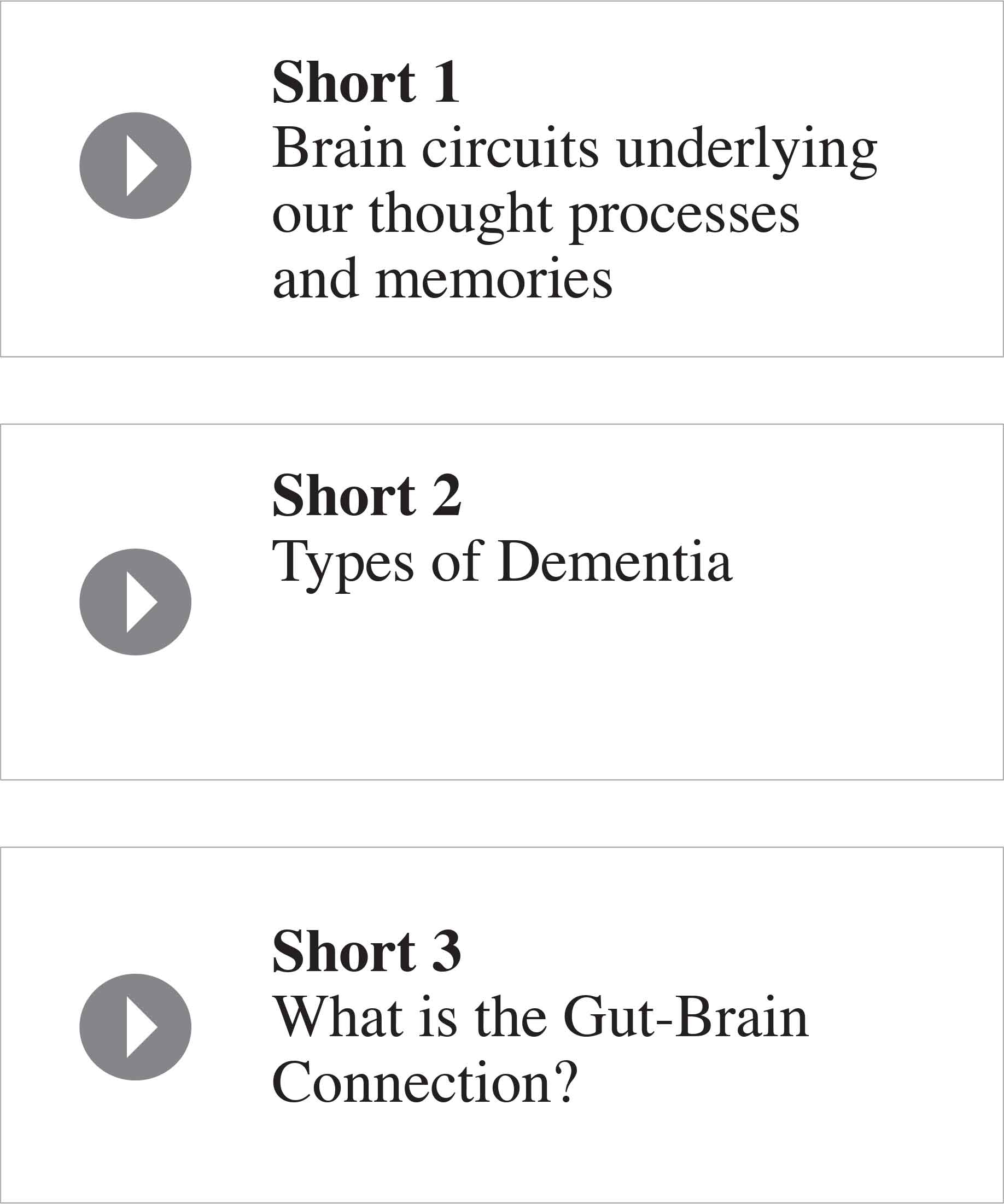Click the bold 'Short 1' heading
The width and height of the screenshot is (1004, 1204).
click(366, 82)
